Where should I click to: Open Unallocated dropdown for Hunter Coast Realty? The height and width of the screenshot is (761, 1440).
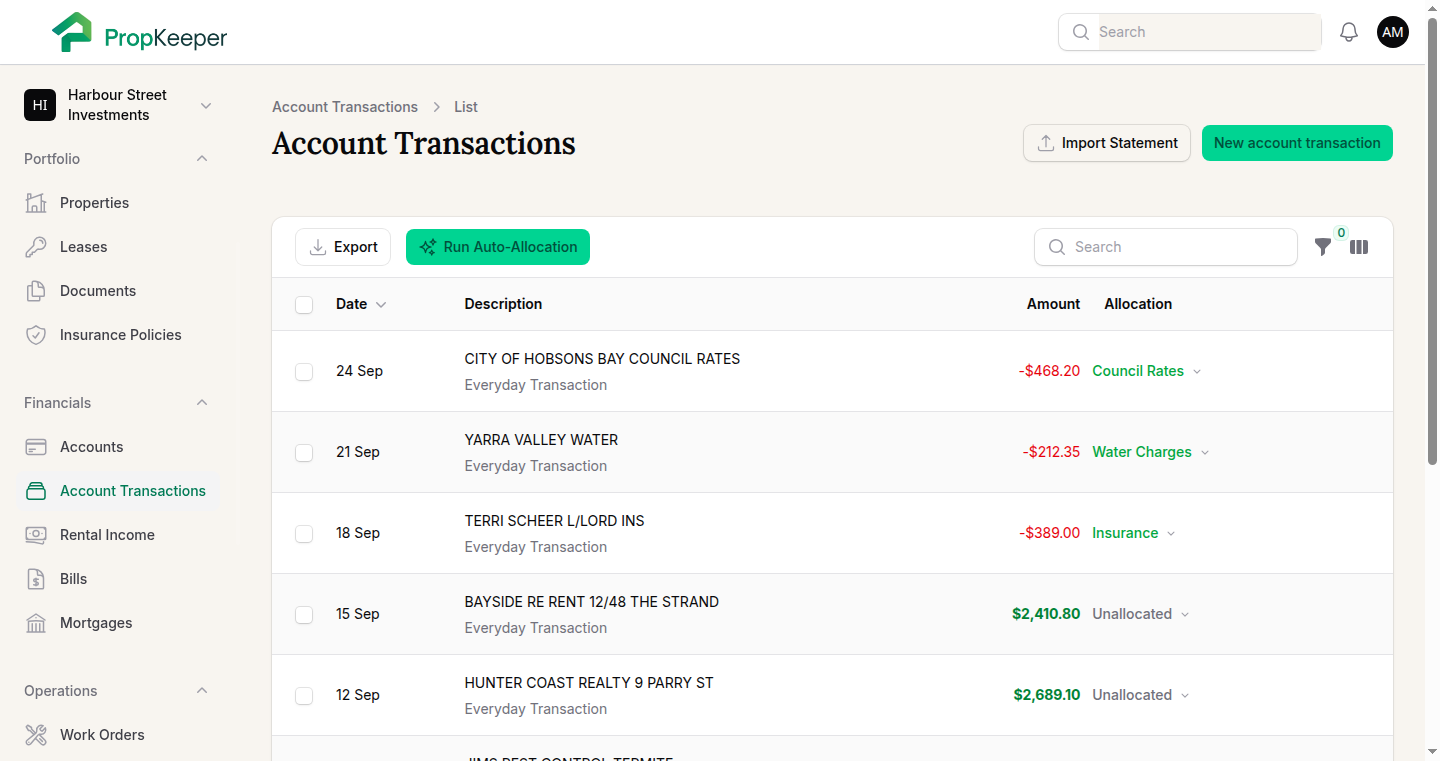click(1141, 695)
